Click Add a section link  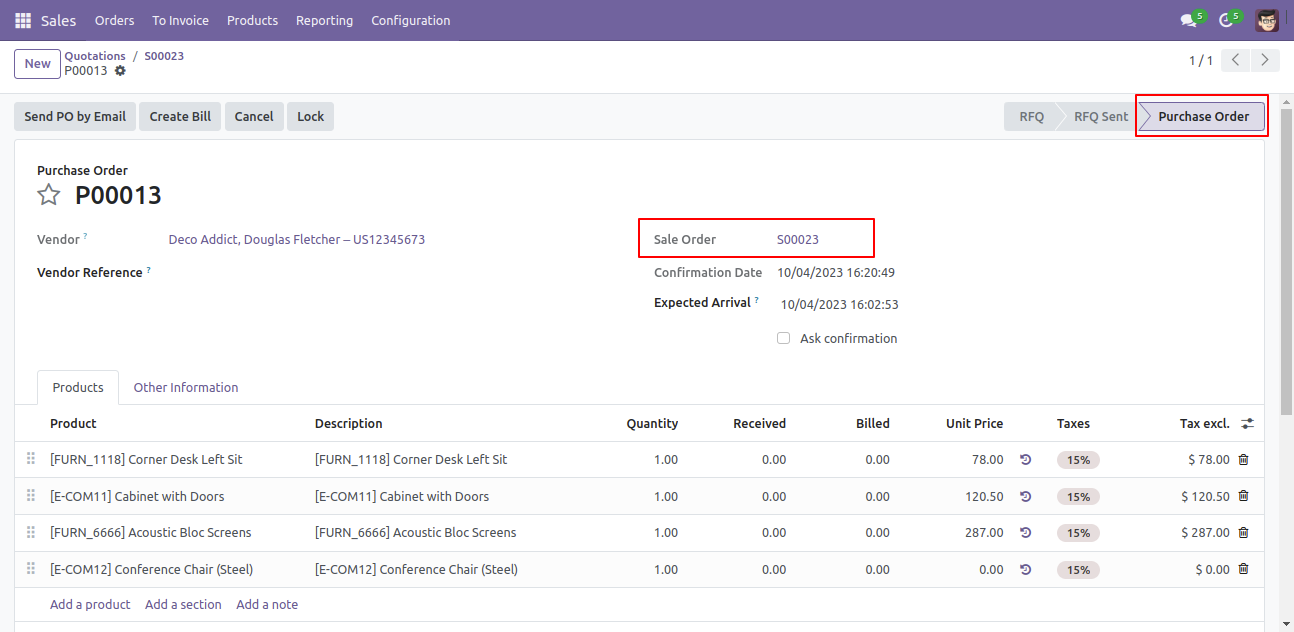point(183,604)
